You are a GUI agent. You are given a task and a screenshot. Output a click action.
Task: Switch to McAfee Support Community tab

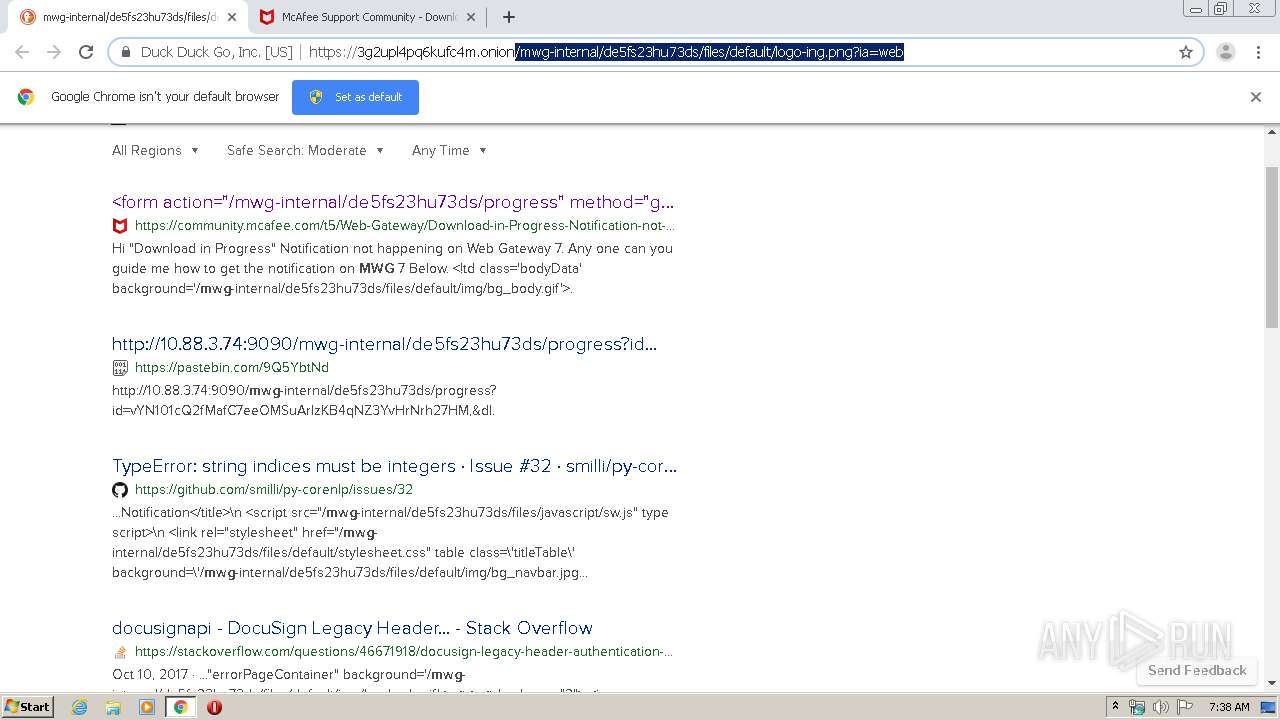click(x=368, y=17)
